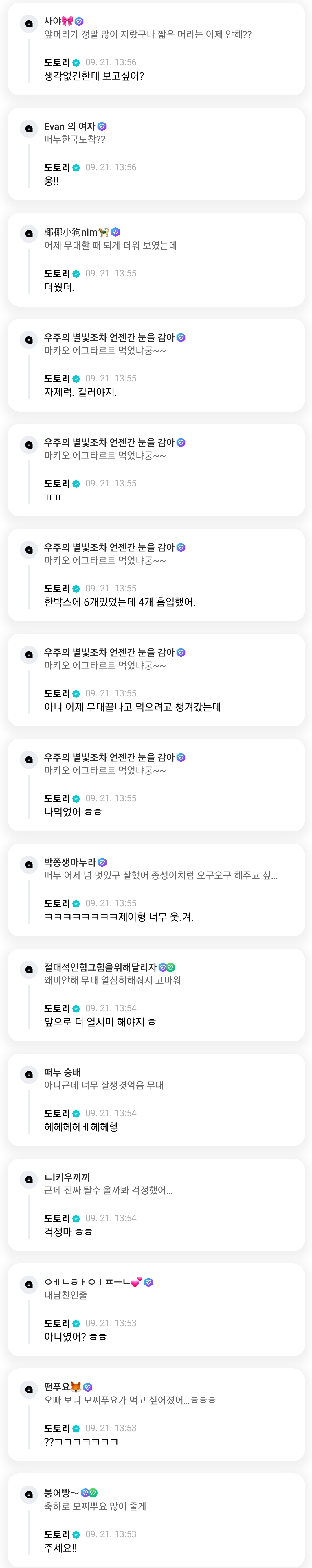The width and height of the screenshot is (312, 1568).
Task: Click the 도토리 name above reply 웅!!
Action: (x=57, y=167)
